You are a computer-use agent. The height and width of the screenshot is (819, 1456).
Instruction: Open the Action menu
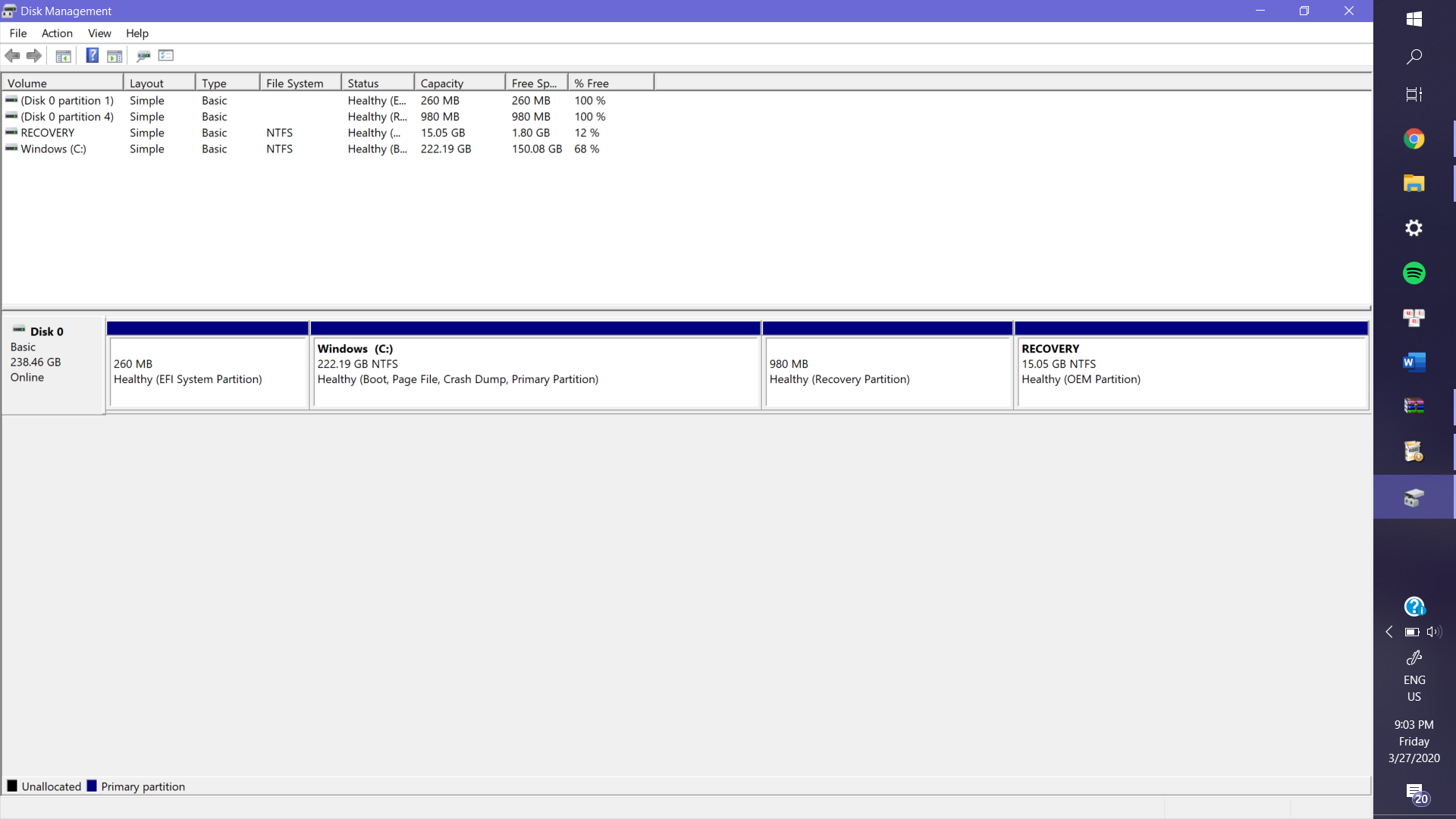pos(57,33)
